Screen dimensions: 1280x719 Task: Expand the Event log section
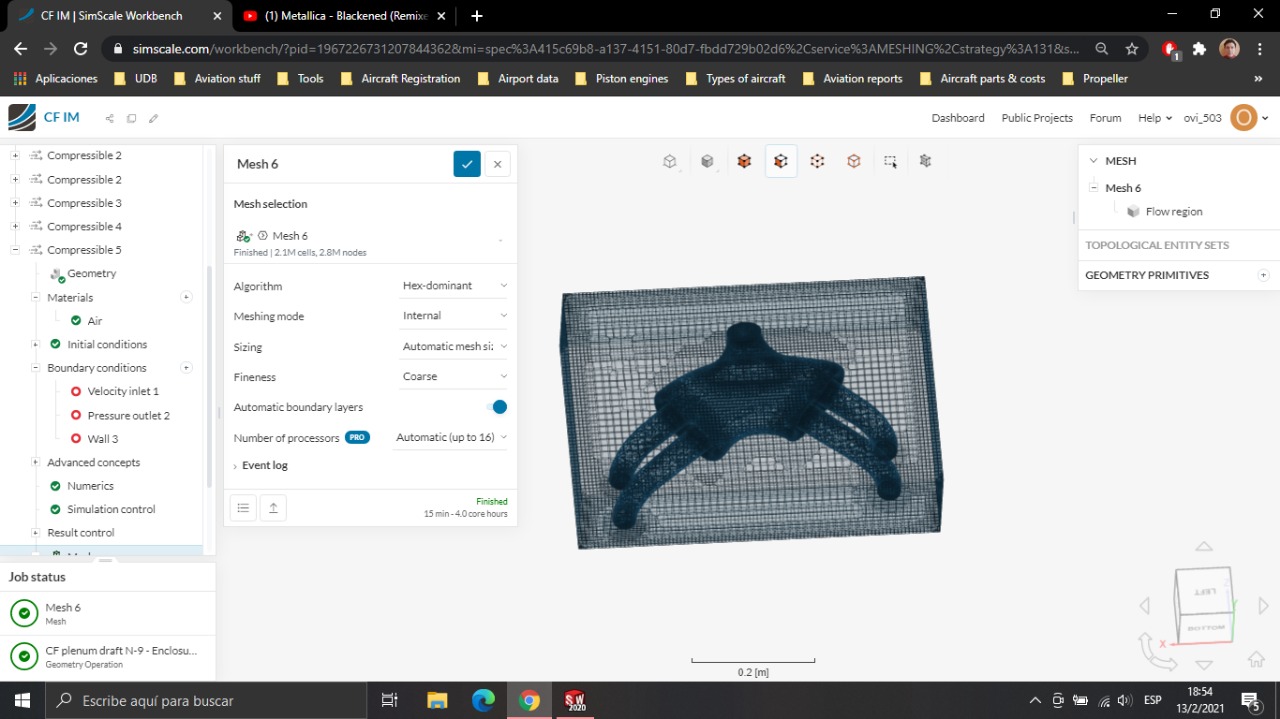(264, 466)
